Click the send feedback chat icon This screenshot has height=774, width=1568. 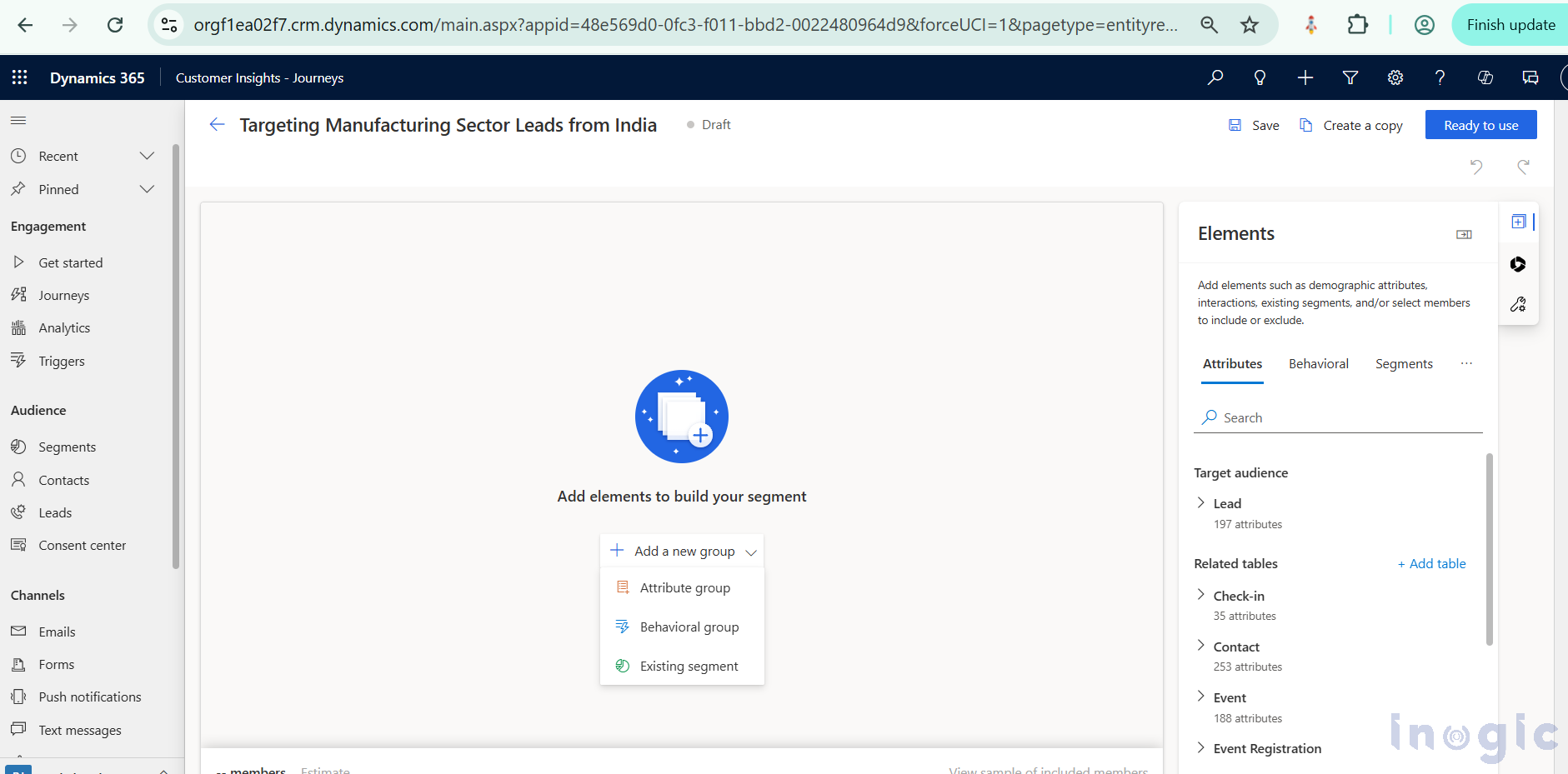[x=1529, y=77]
